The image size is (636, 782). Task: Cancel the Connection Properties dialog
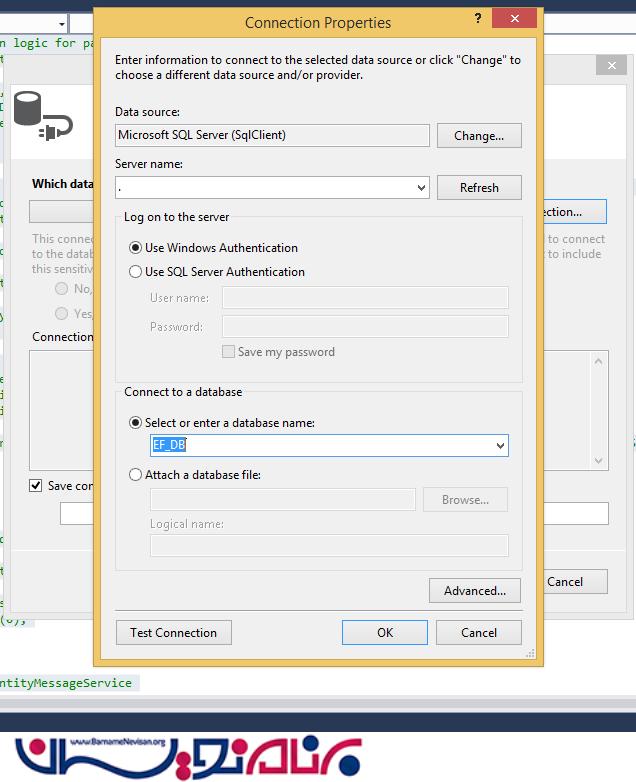click(x=479, y=633)
